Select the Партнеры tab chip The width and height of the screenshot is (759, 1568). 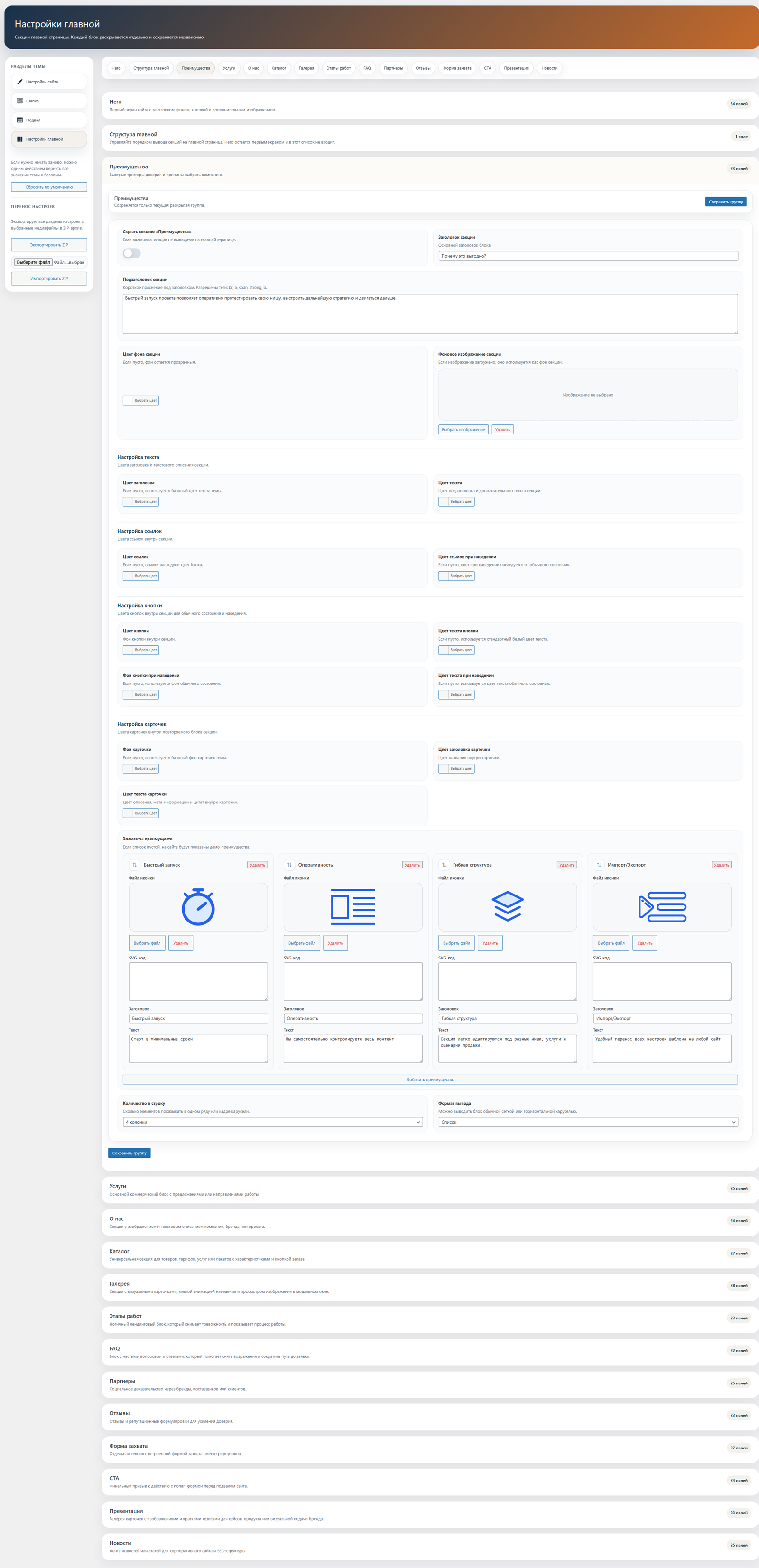click(393, 68)
